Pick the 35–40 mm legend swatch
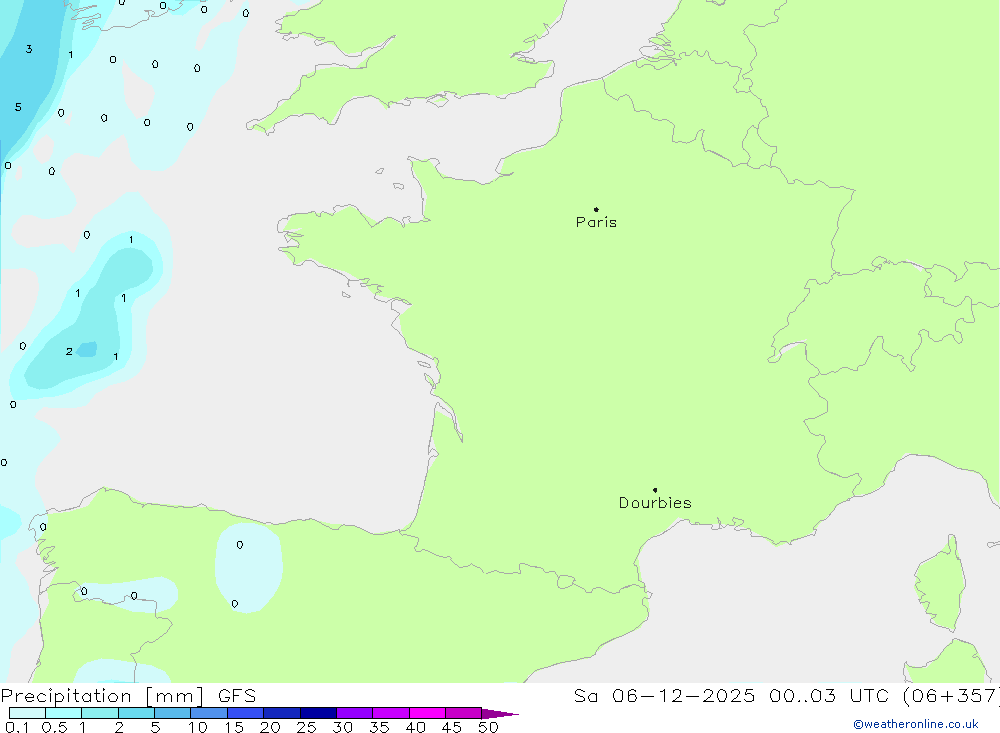This screenshot has height=733, width=1000. tap(391, 713)
